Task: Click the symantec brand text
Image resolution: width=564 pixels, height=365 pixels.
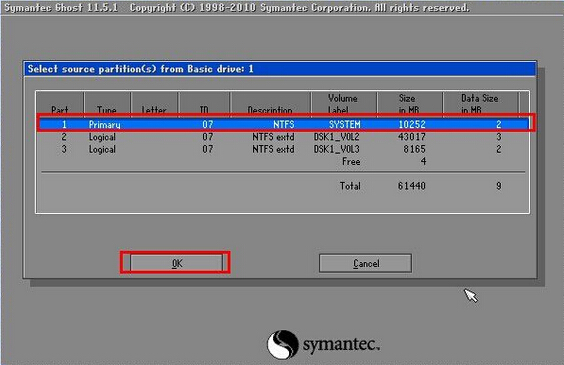Action: (341, 345)
